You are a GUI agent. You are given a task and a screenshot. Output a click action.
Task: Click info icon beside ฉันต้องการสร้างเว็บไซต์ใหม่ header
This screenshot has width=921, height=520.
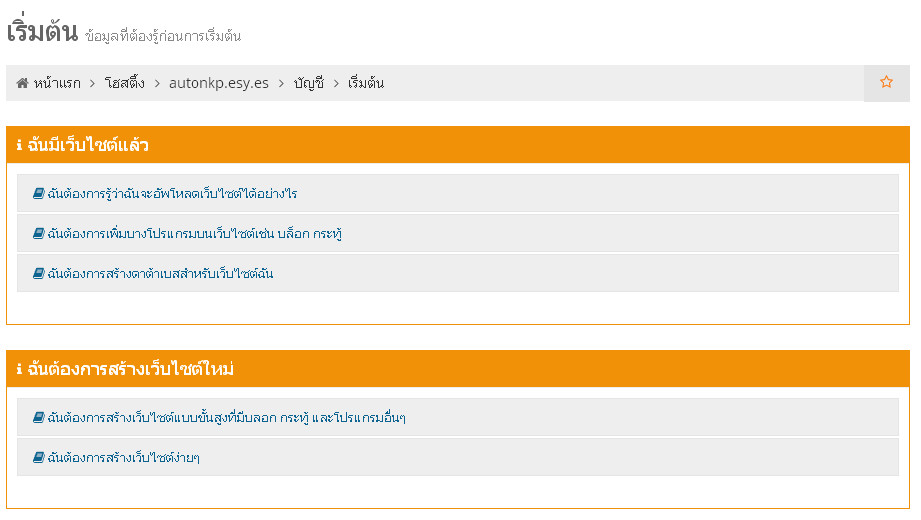click(19, 370)
